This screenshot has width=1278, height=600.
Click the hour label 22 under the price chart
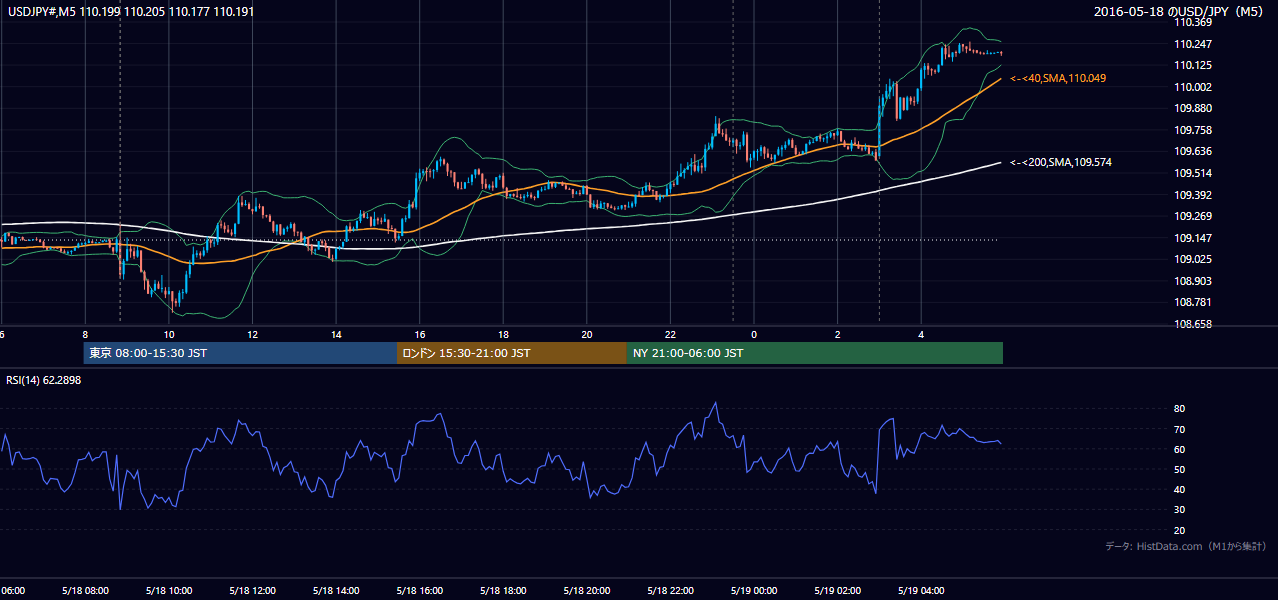pyautogui.click(x=671, y=334)
